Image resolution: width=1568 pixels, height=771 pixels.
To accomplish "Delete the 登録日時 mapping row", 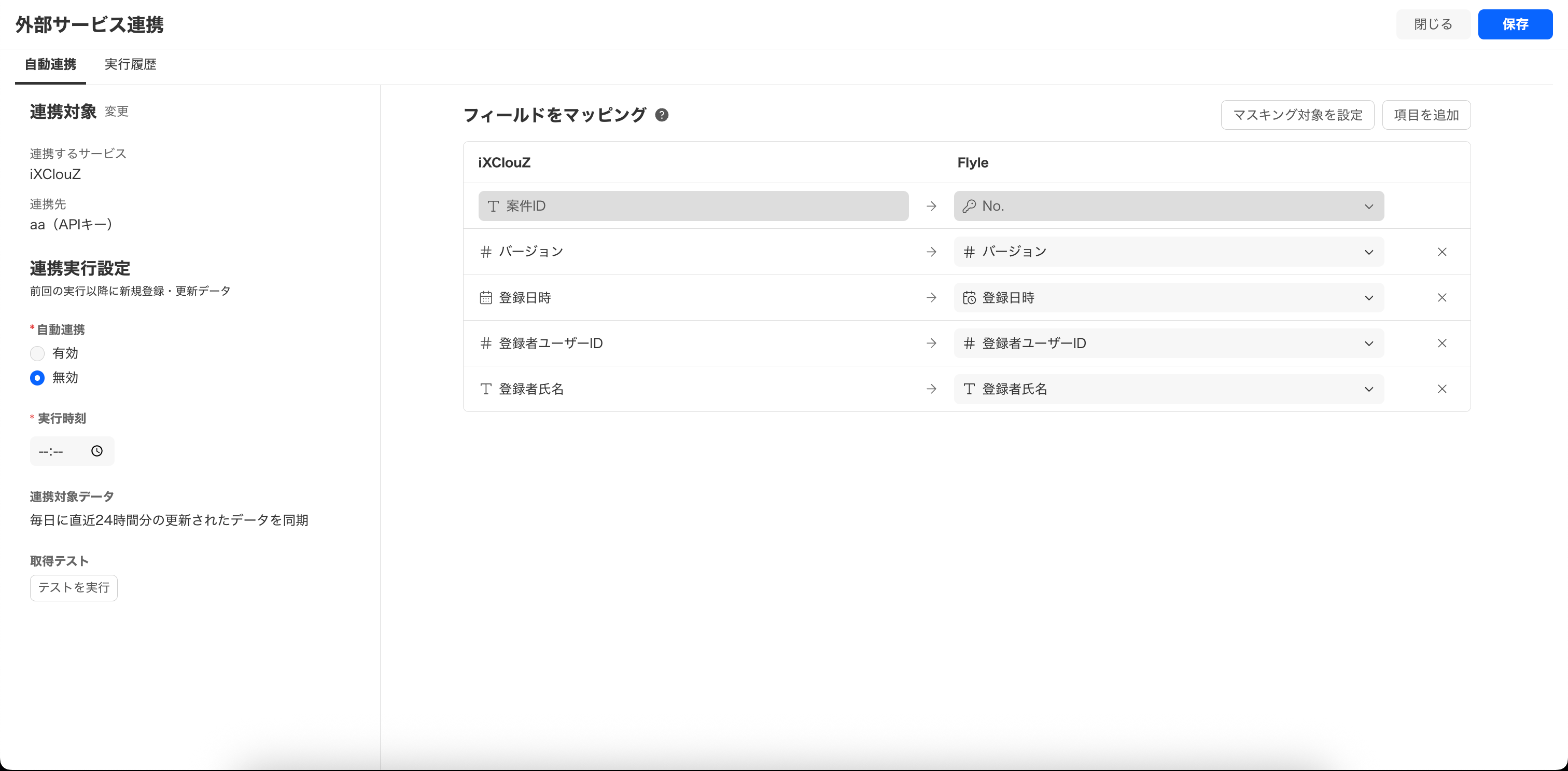I will (1441, 298).
